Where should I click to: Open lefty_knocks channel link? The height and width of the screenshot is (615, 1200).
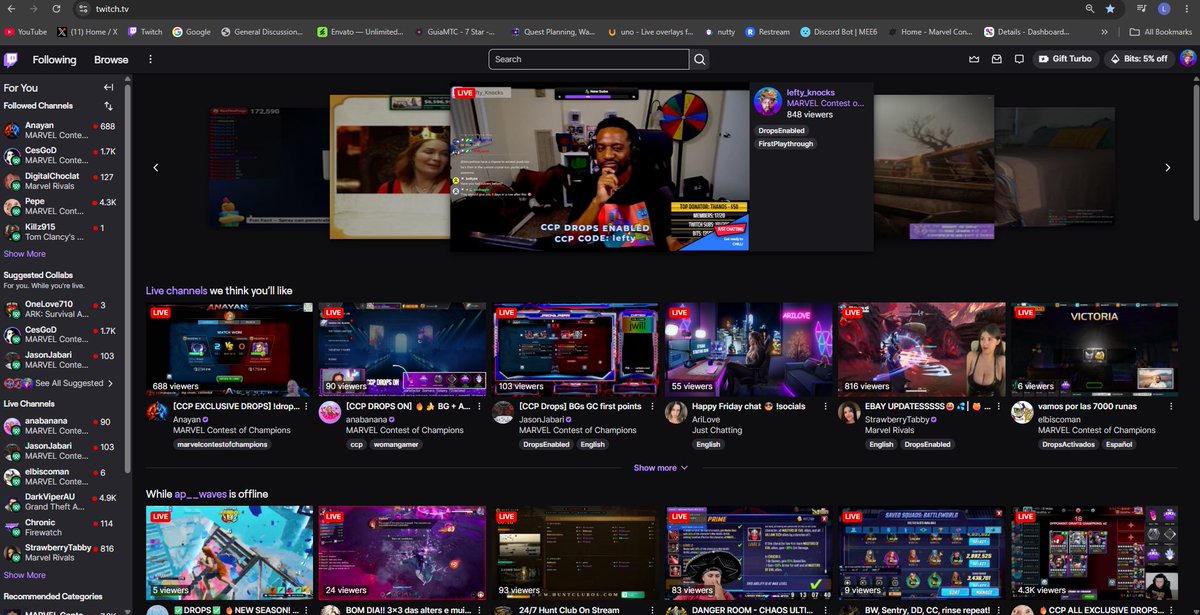[810, 93]
